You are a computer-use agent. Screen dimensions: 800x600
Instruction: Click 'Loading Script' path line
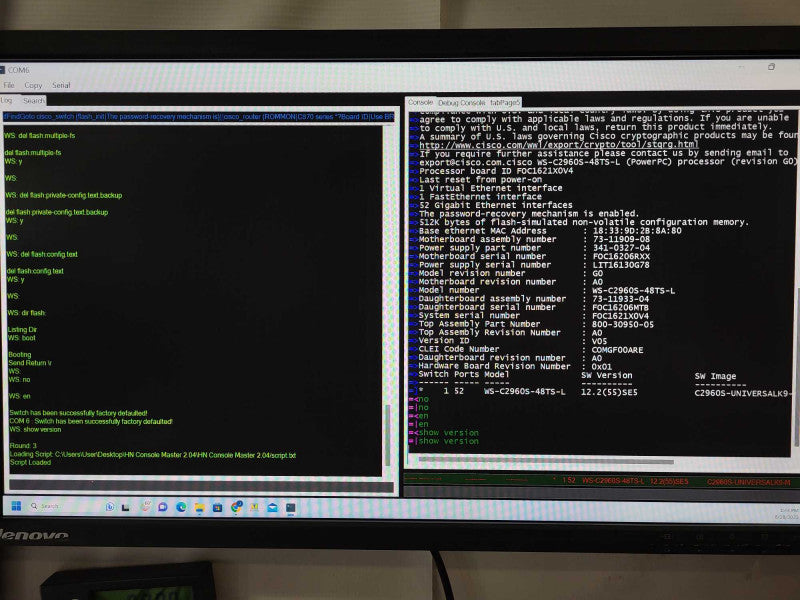(153, 455)
